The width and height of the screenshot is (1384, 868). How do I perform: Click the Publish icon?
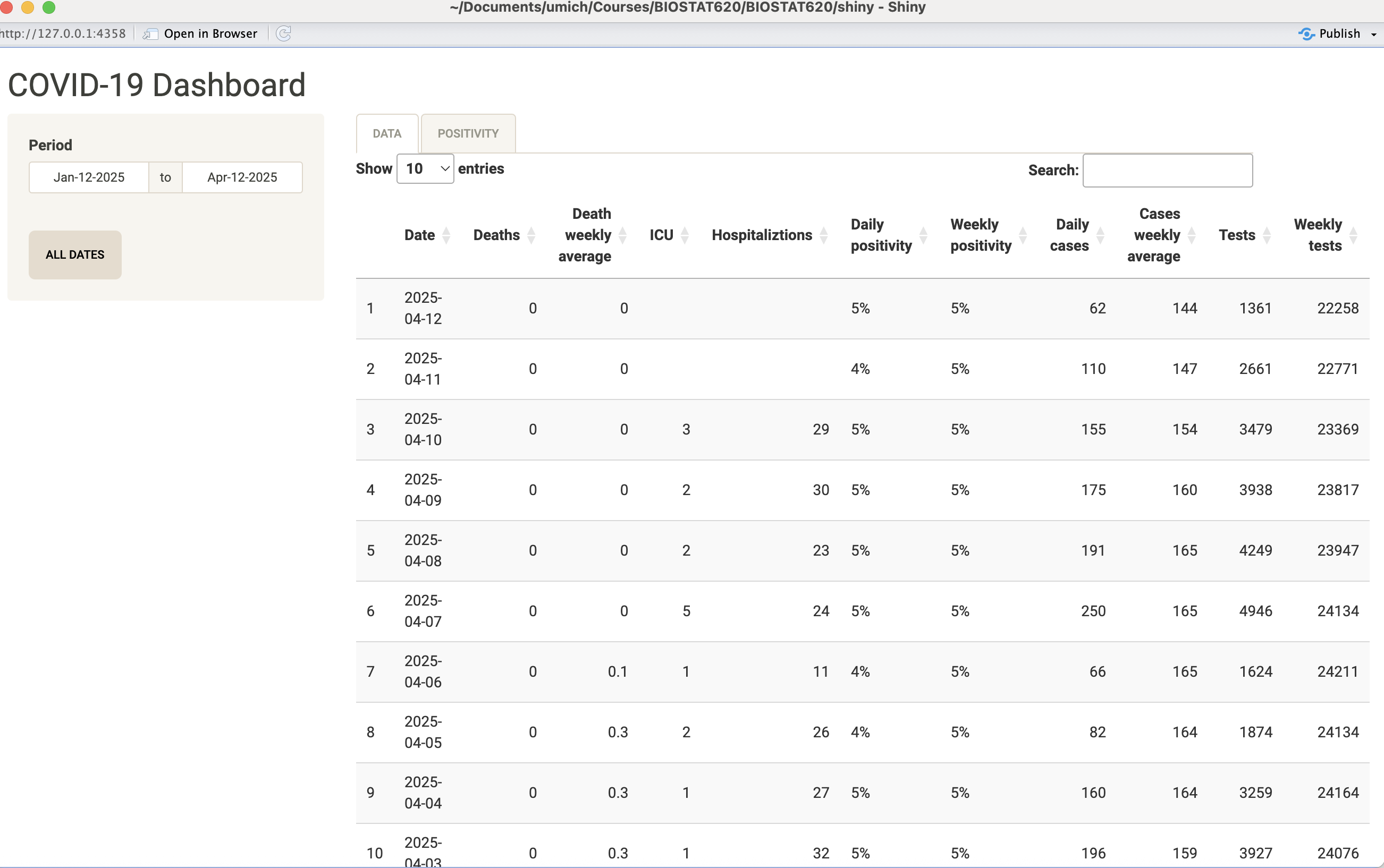(x=1306, y=34)
